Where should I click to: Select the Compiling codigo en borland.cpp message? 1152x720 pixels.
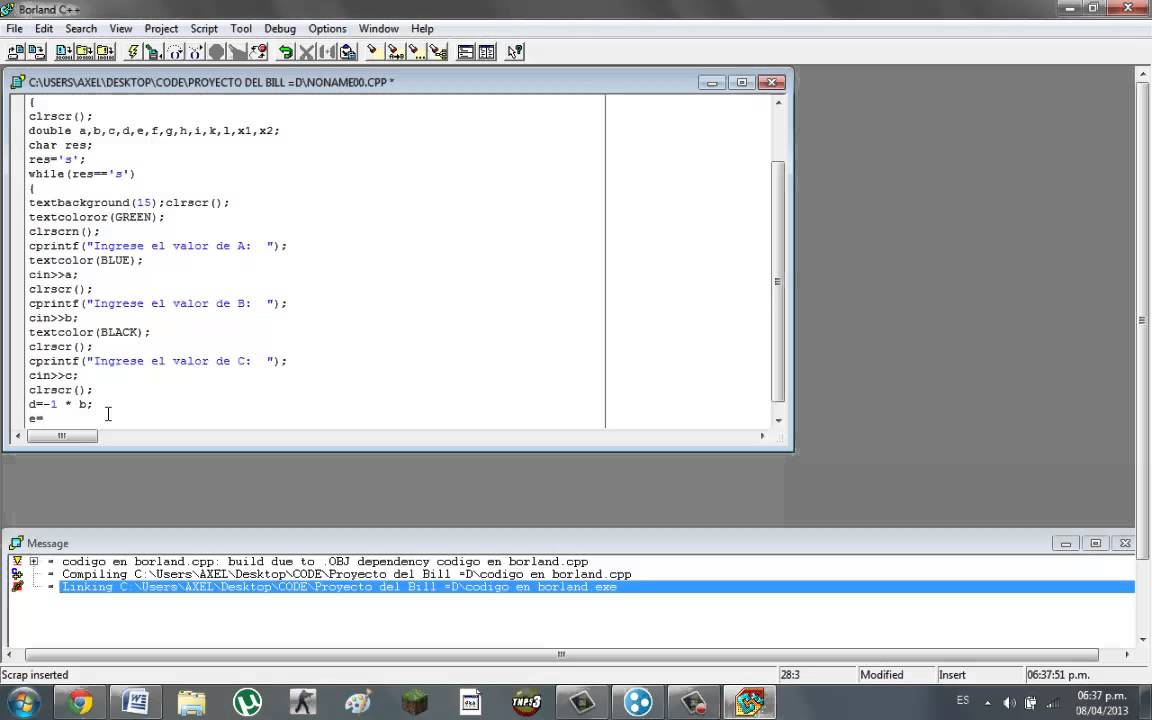click(x=346, y=574)
